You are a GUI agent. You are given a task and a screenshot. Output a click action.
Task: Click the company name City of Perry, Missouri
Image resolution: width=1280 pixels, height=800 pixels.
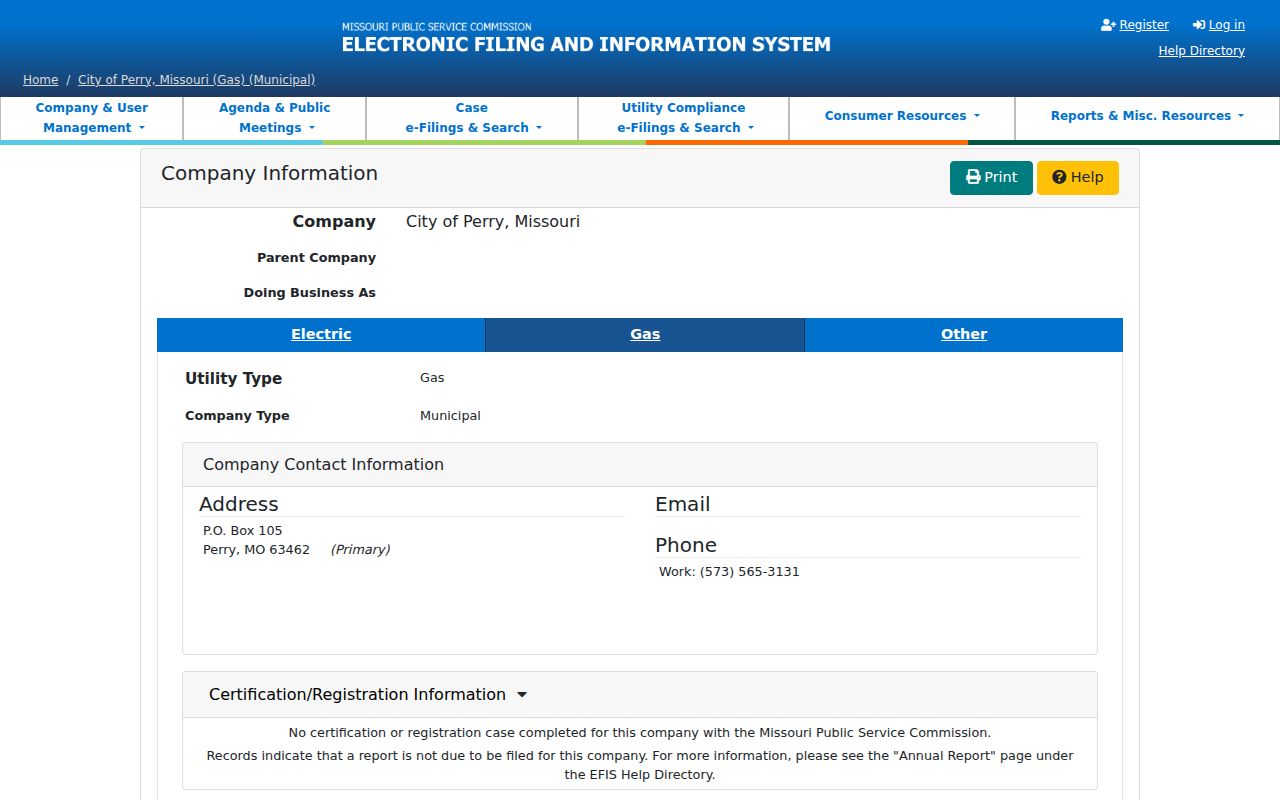[493, 222]
